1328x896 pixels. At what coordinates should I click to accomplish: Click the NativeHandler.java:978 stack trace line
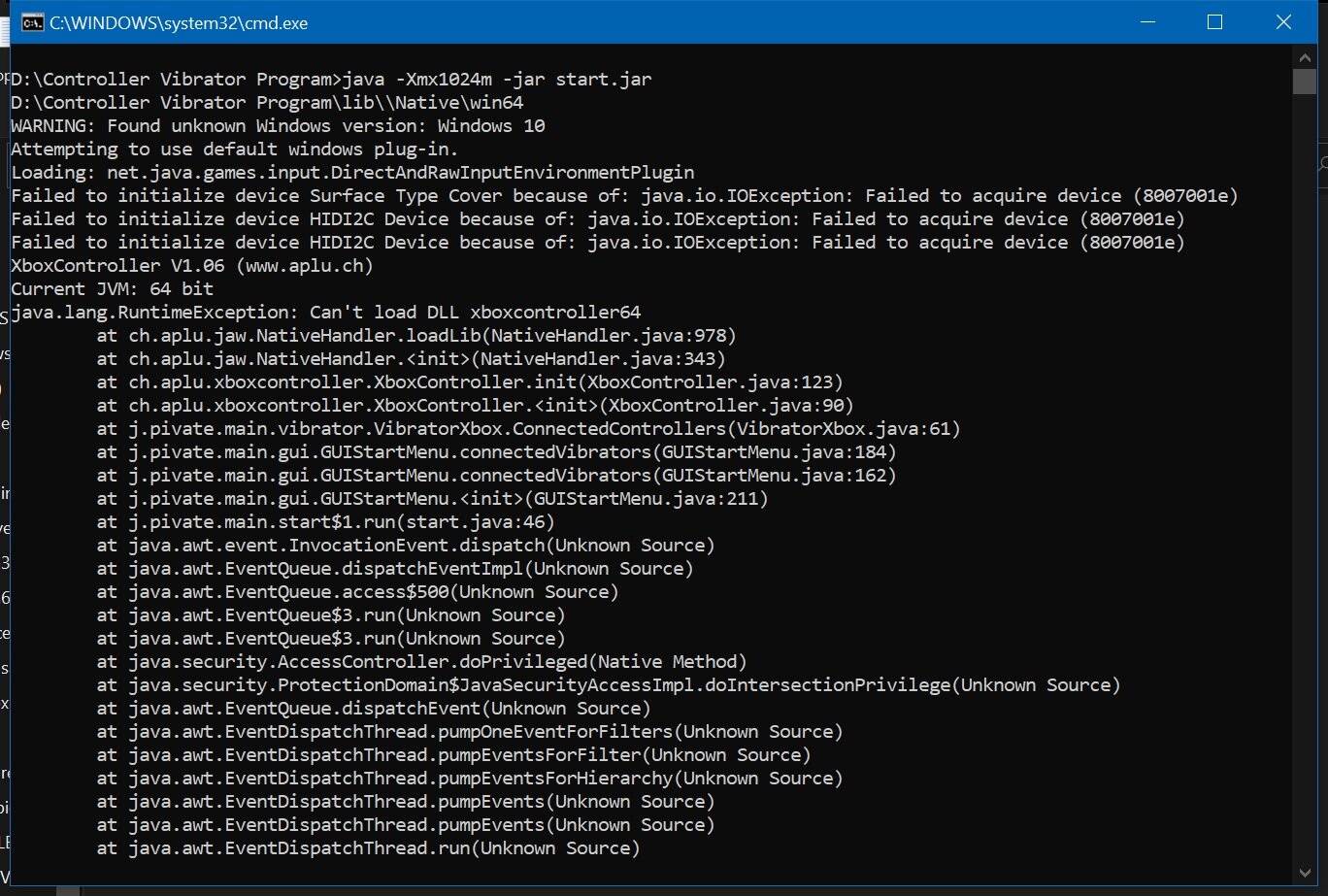tap(416, 336)
